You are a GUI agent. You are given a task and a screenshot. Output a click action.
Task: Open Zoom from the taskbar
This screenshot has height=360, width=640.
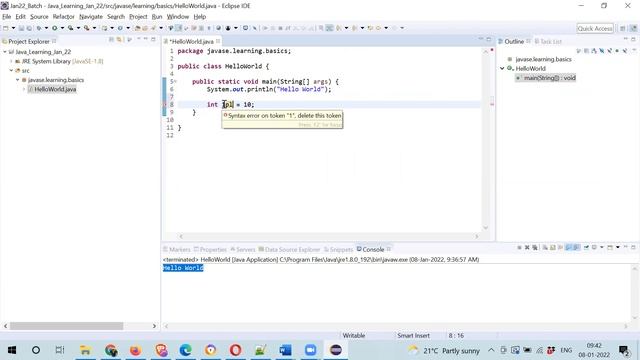pos(311,350)
